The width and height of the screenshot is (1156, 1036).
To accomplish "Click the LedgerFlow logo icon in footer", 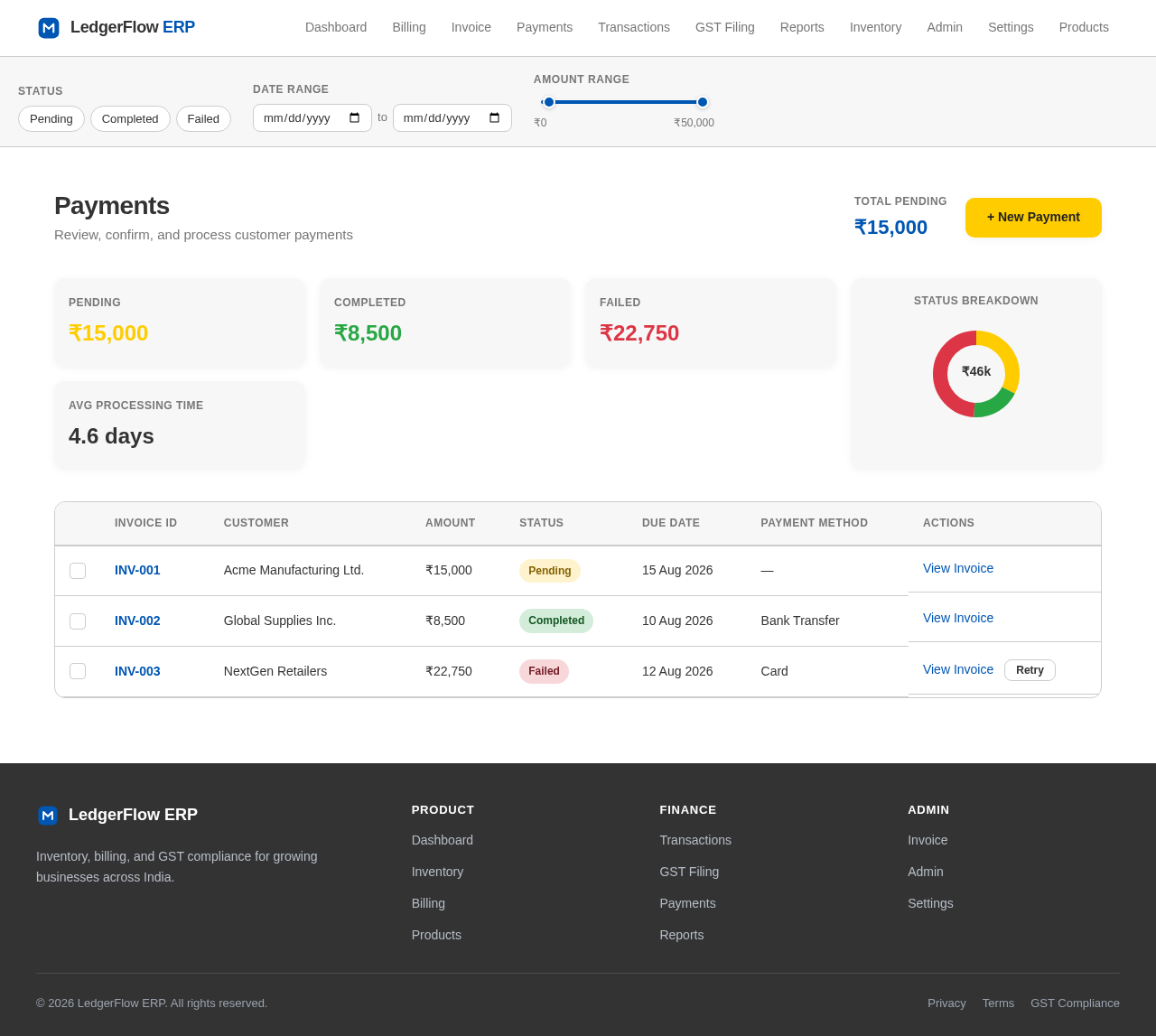I will 48,816.
